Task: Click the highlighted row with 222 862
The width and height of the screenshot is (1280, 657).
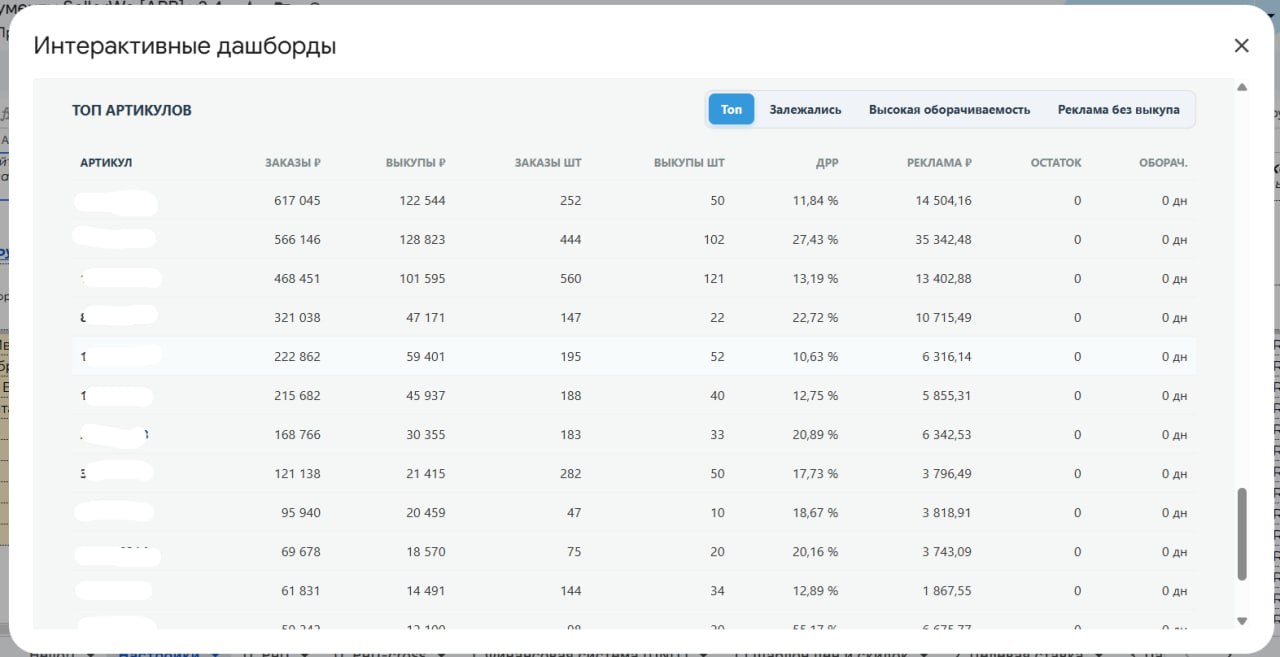Action: 634,356
